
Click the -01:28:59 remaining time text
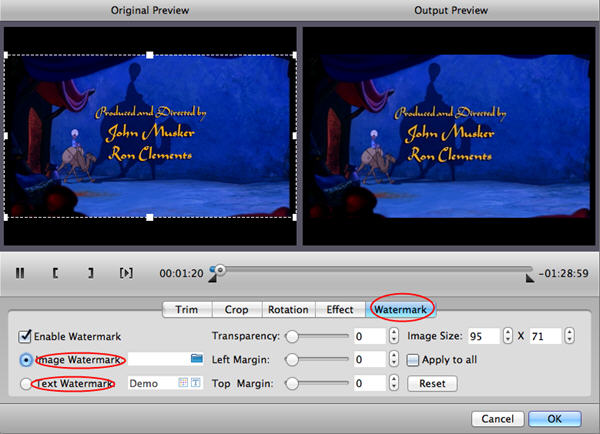tap(564, 273)
